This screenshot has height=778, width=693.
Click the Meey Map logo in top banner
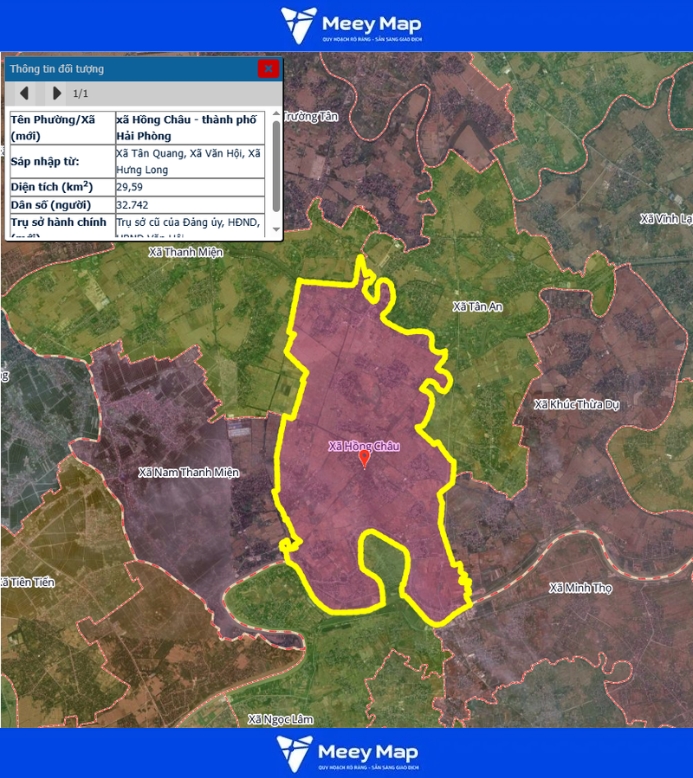(351, 25)
